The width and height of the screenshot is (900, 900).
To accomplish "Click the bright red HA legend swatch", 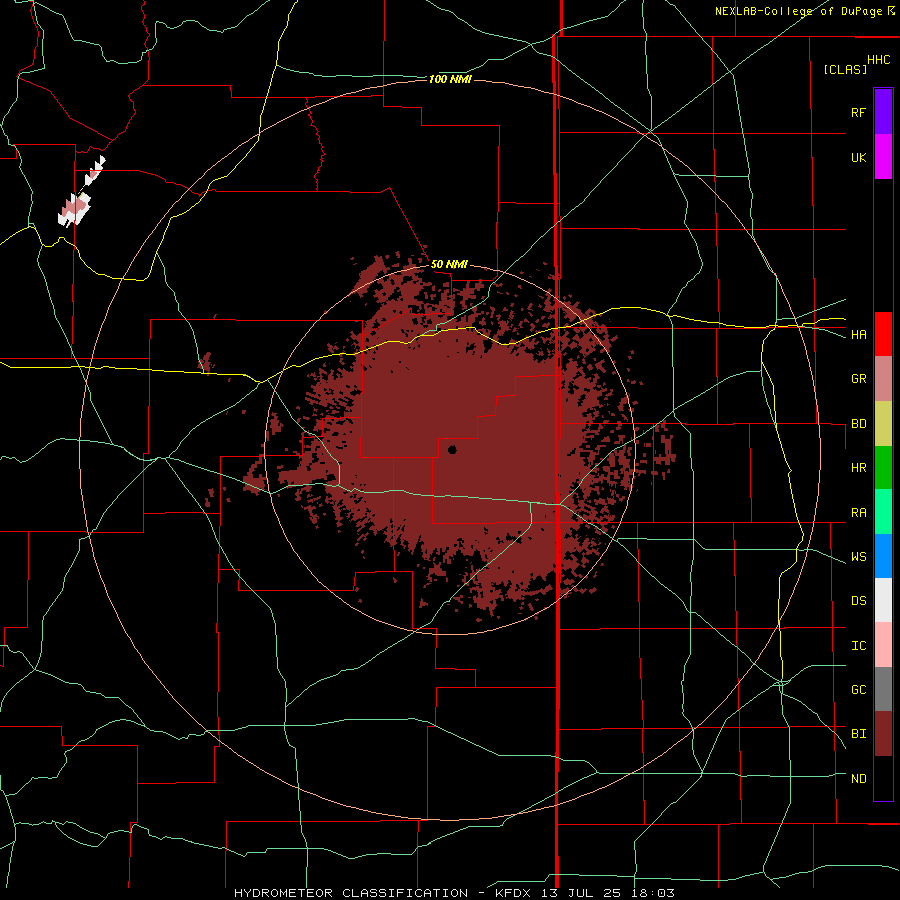I will [x=883, y=334].
